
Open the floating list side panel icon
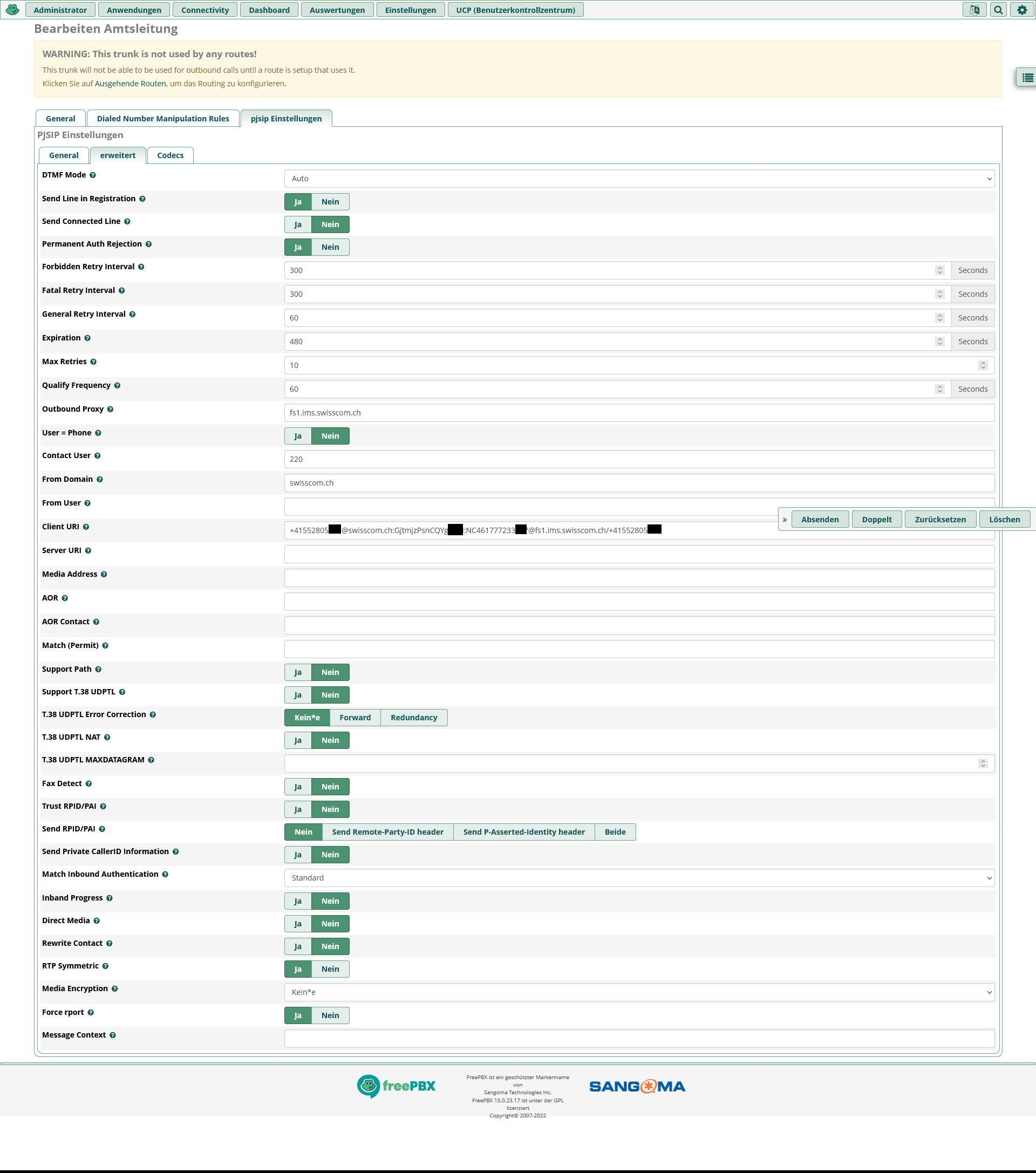tap(1027, 78)
